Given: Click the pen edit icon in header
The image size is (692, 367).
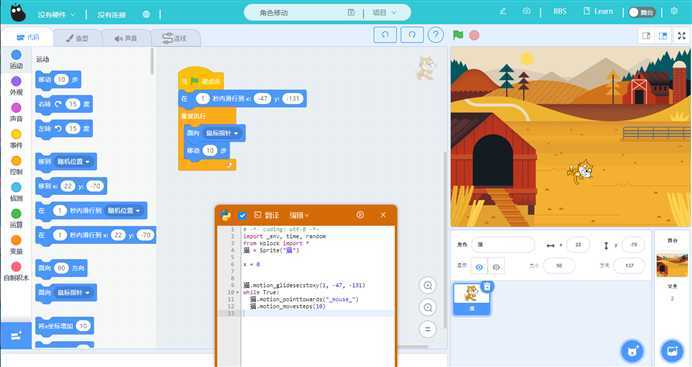Looking at the screenshot, I should coord(503,11).
